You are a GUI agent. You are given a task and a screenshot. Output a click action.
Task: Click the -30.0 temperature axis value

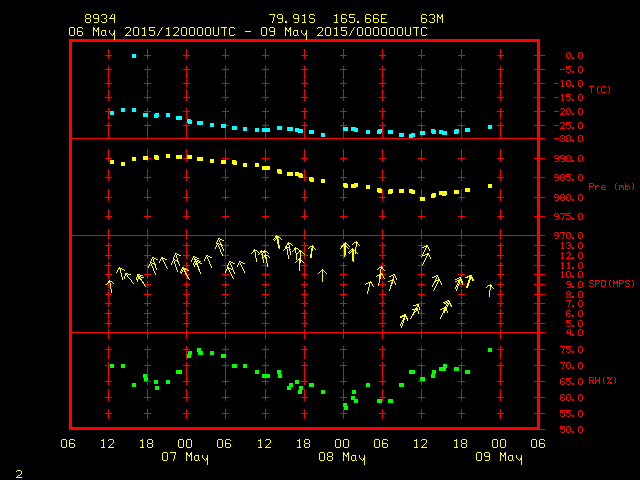coord(569,139)
